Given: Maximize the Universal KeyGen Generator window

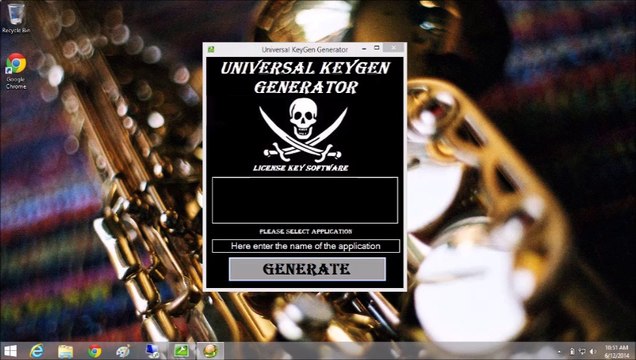Looking at the screenshot, I should [x=377, y=48].
